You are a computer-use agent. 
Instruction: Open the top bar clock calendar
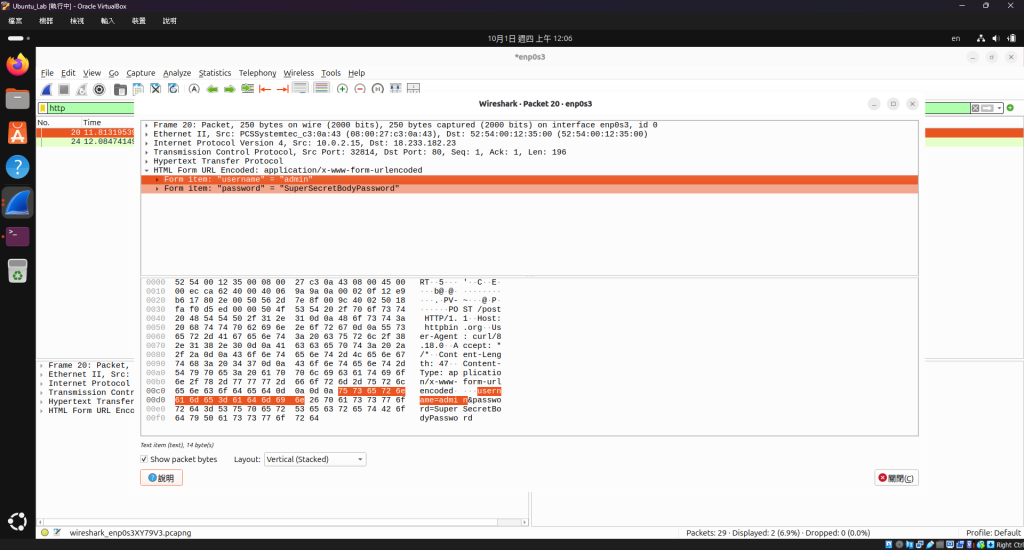pos(530,39)
